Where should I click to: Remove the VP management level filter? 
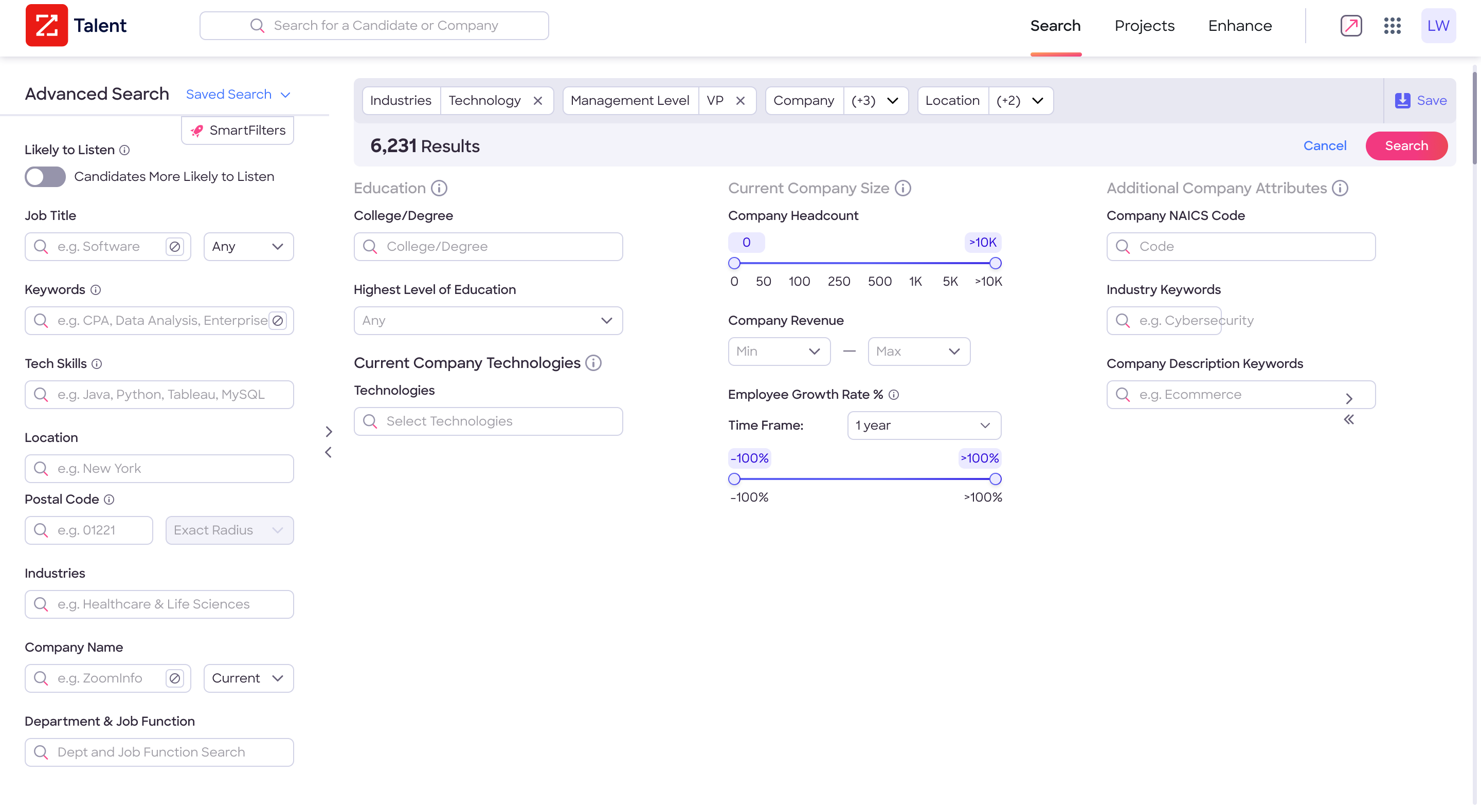click(740, 101)
